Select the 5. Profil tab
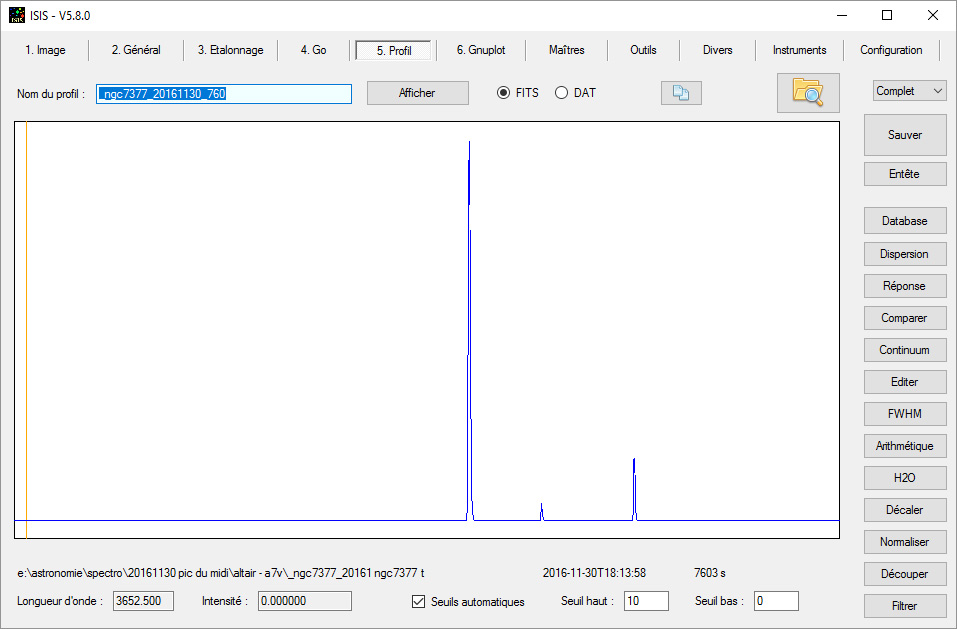The width and height of the screenshot is (957, 629). click(394, 51)
